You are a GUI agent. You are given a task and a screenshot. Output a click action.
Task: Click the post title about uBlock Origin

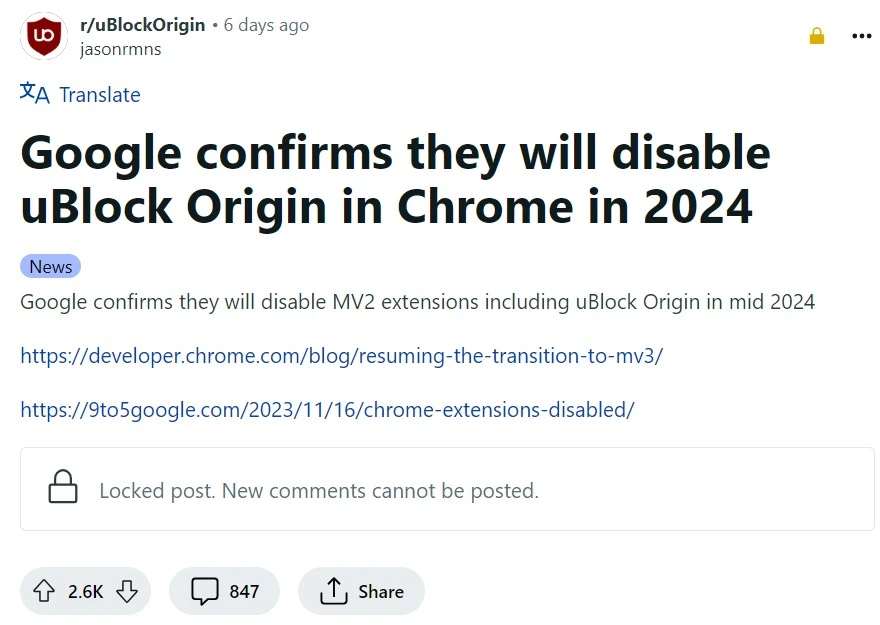pos(395,181)
